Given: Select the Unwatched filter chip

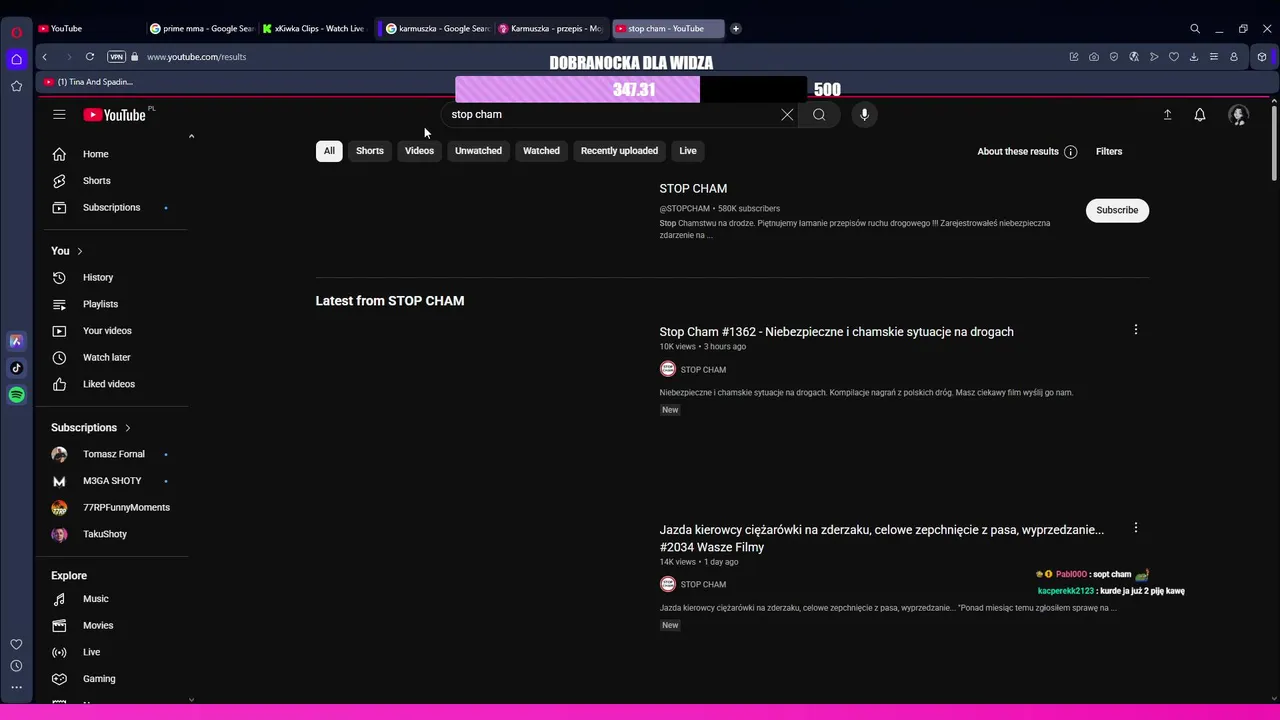Looking at the screenshot, I should tap(478, 151).
